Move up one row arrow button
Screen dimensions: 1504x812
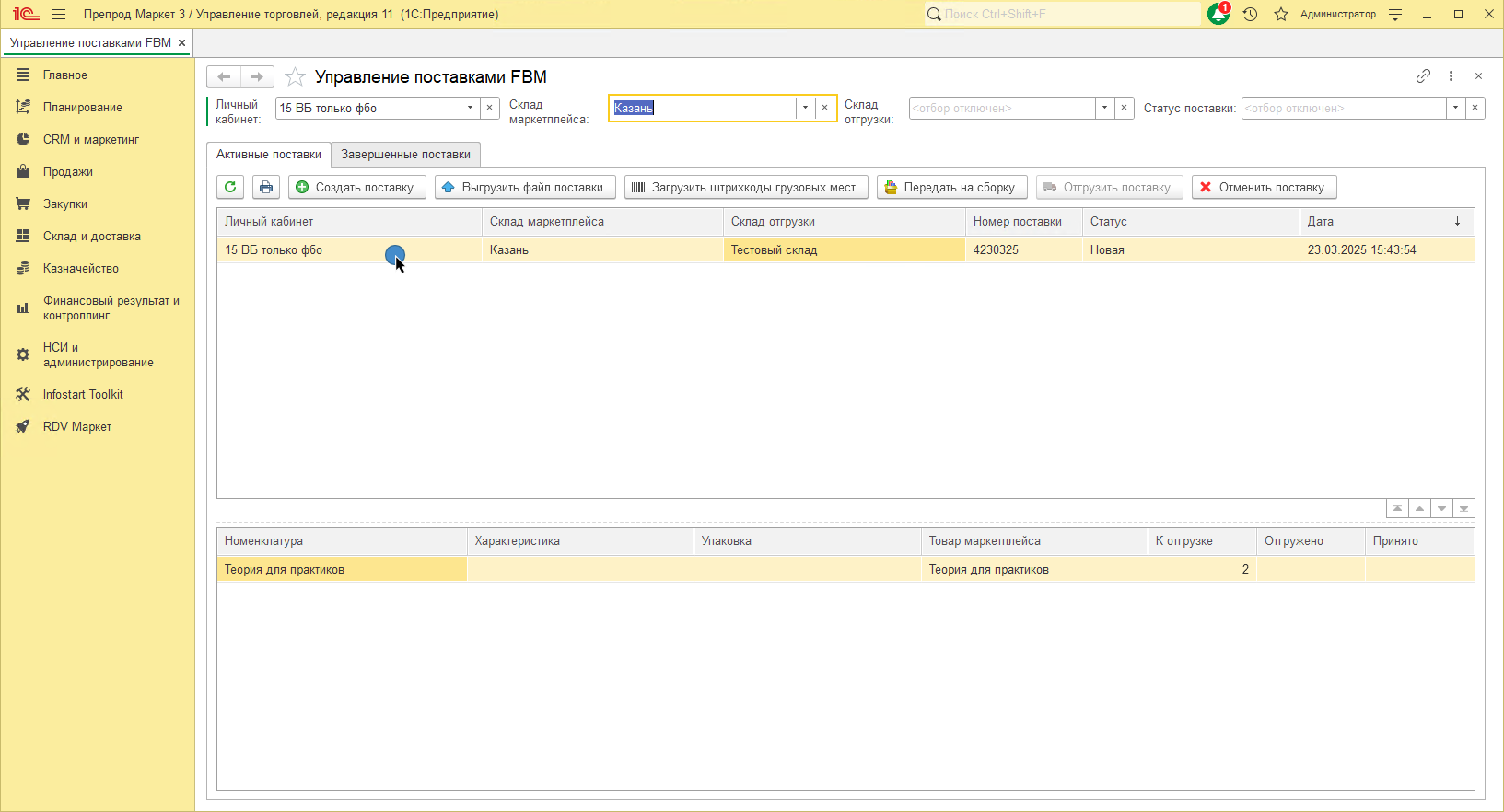pos(1419,508)
